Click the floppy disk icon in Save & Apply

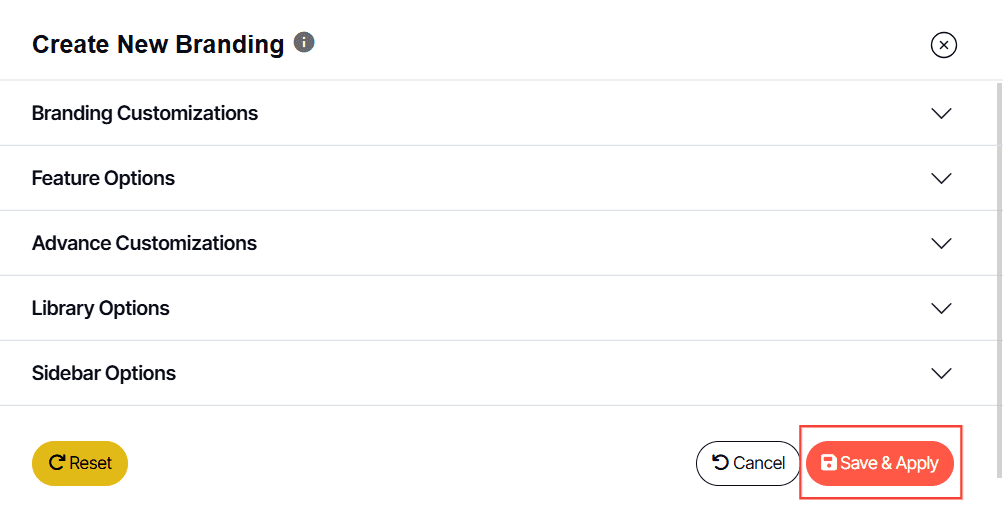click(x=829, y=463)
